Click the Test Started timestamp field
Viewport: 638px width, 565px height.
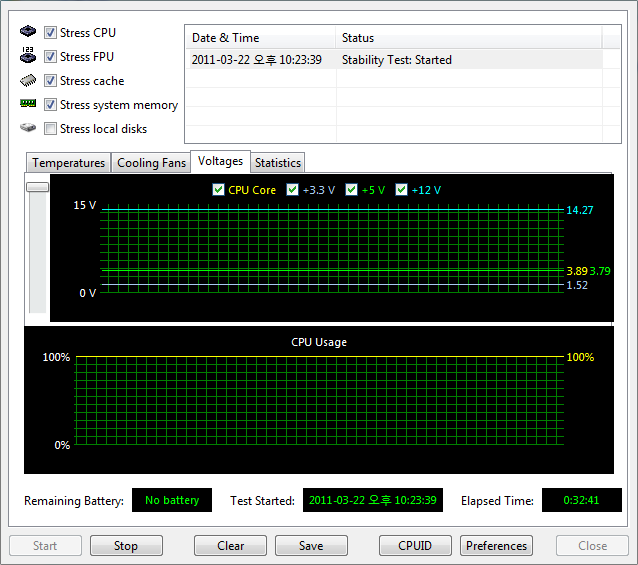tap(373, 500)
